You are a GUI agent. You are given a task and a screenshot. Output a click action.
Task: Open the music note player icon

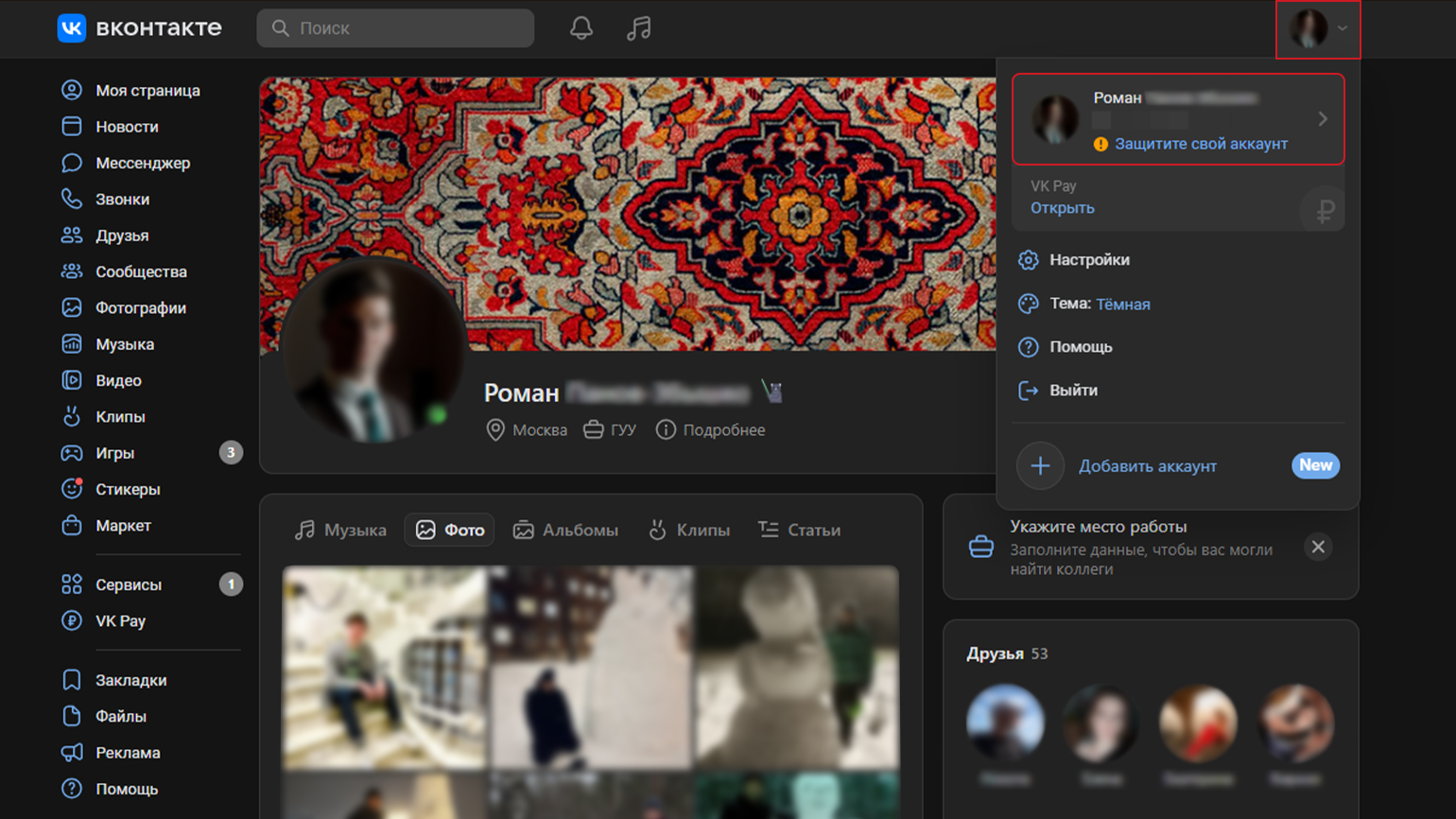[639, 28]
